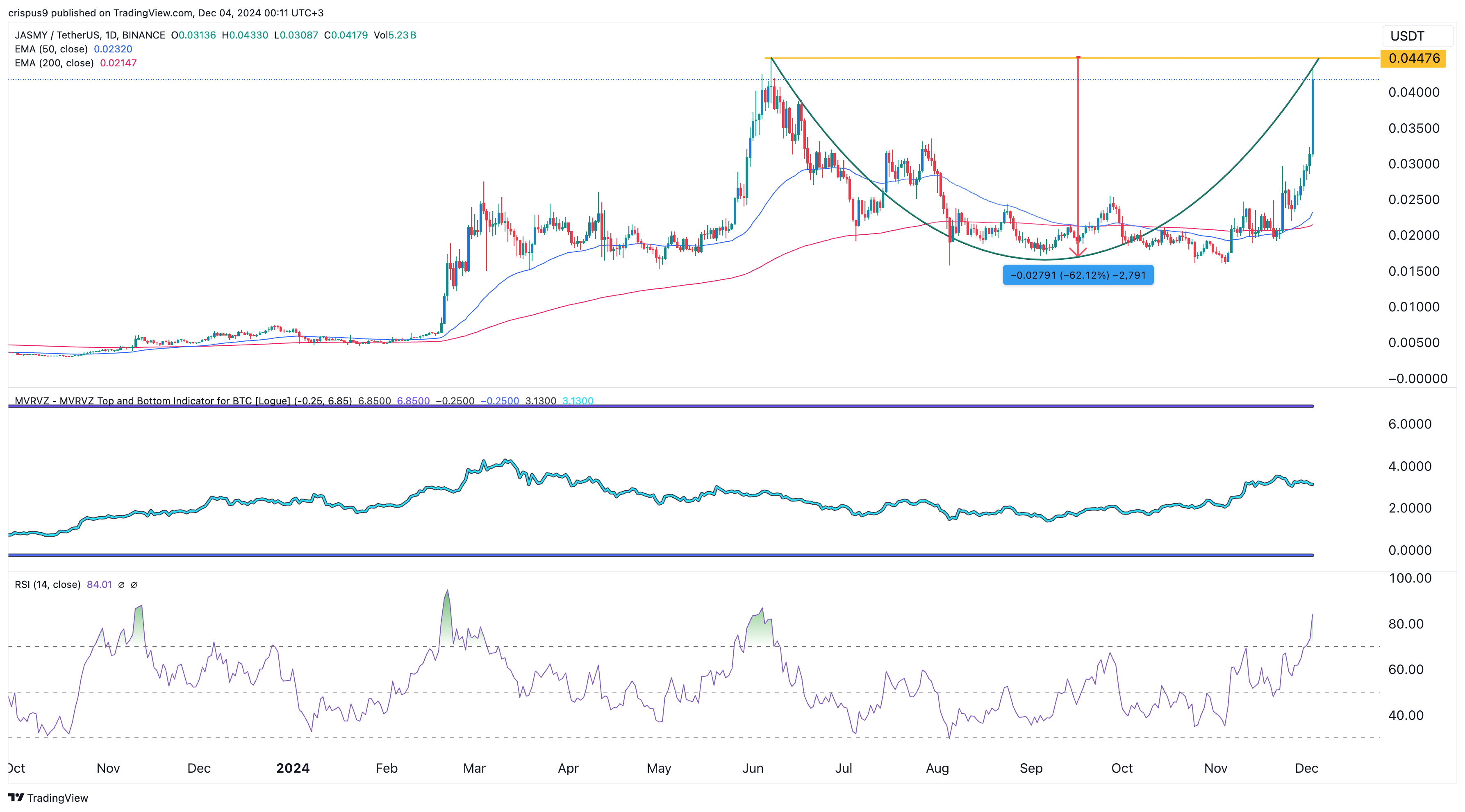The image size is (1465, 812).
Task: Click the Aug label on time axis
Action: coord(937,768)
